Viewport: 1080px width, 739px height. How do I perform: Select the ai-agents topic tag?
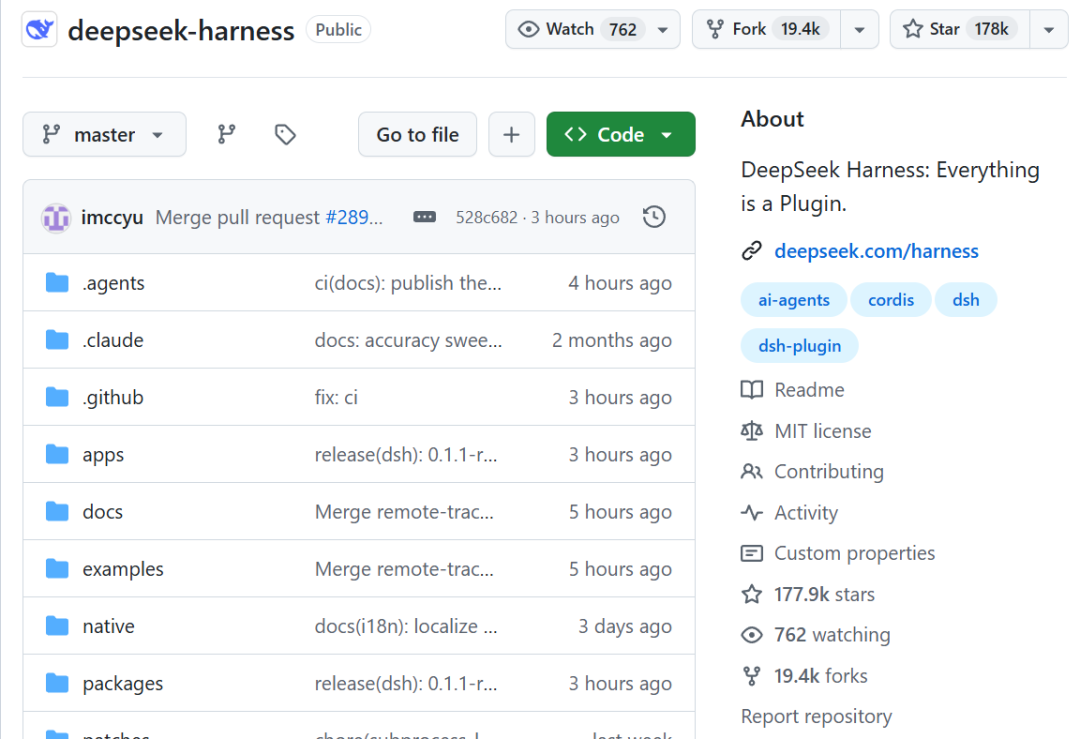793,300
